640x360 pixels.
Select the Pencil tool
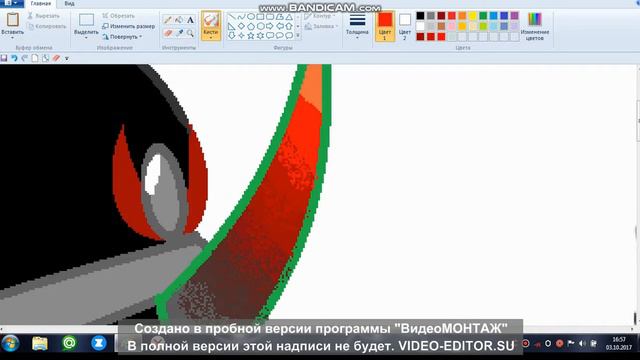168,20
